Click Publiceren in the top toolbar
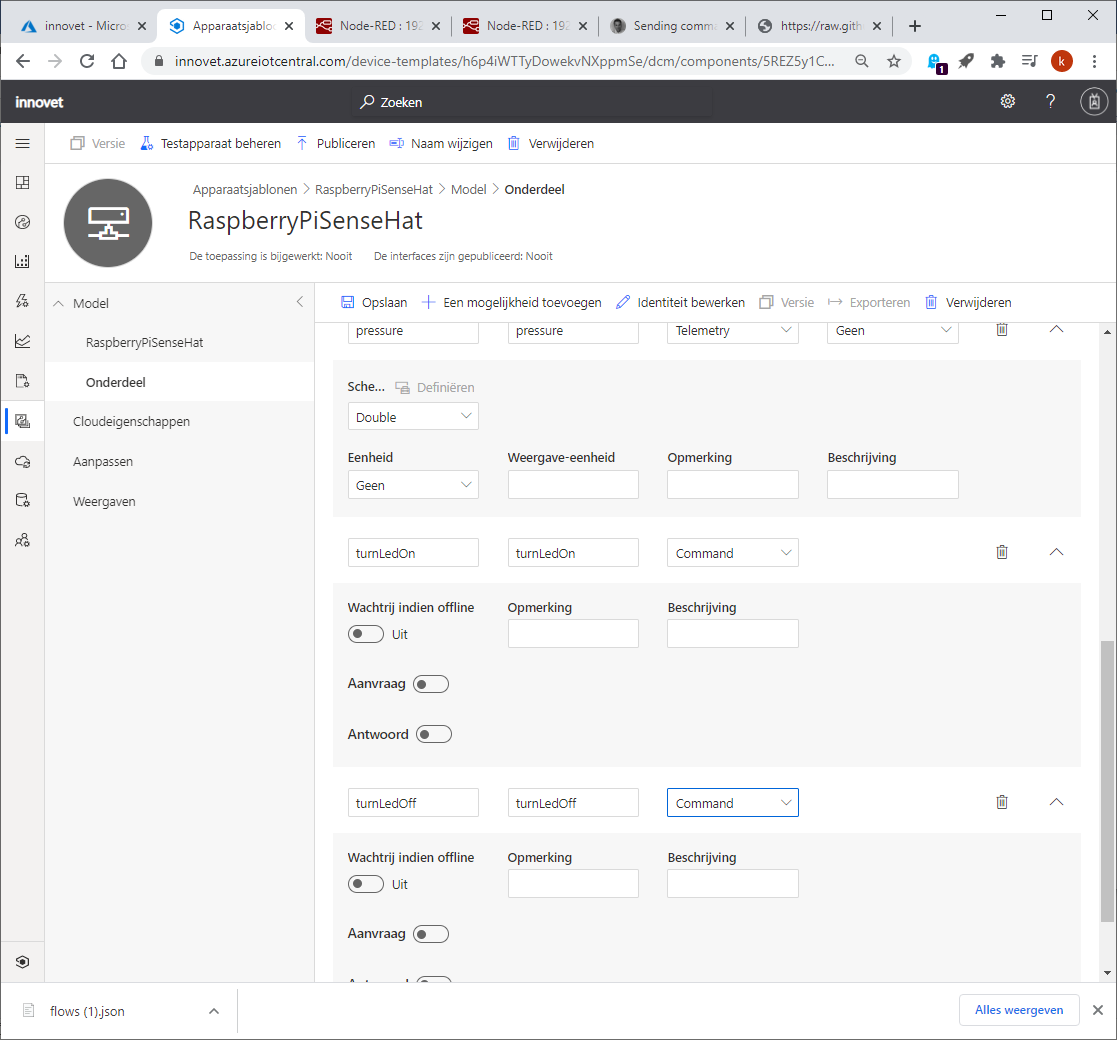Screen dimensions: 1117x1040 (336, 144)
